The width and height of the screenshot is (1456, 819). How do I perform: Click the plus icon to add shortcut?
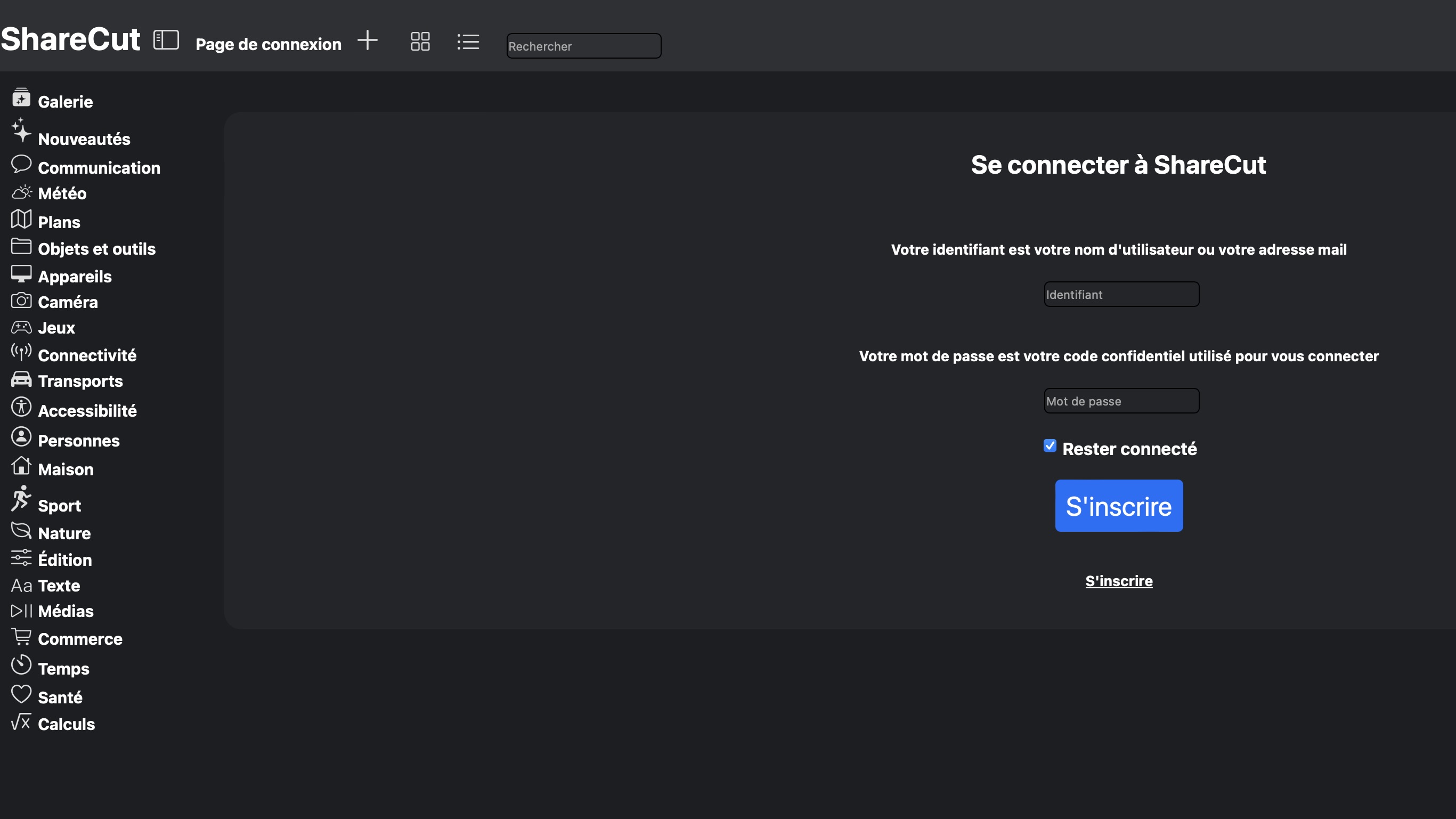tap(368, 40)
